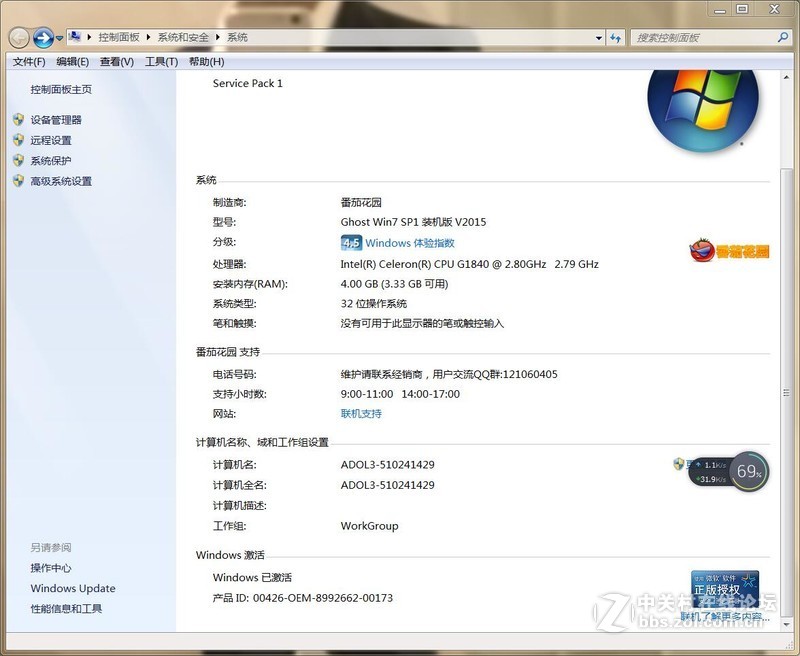Click the 4.5 experience index score badge
Viewport: 800px width, 656px height.
(x=351, y=243)
